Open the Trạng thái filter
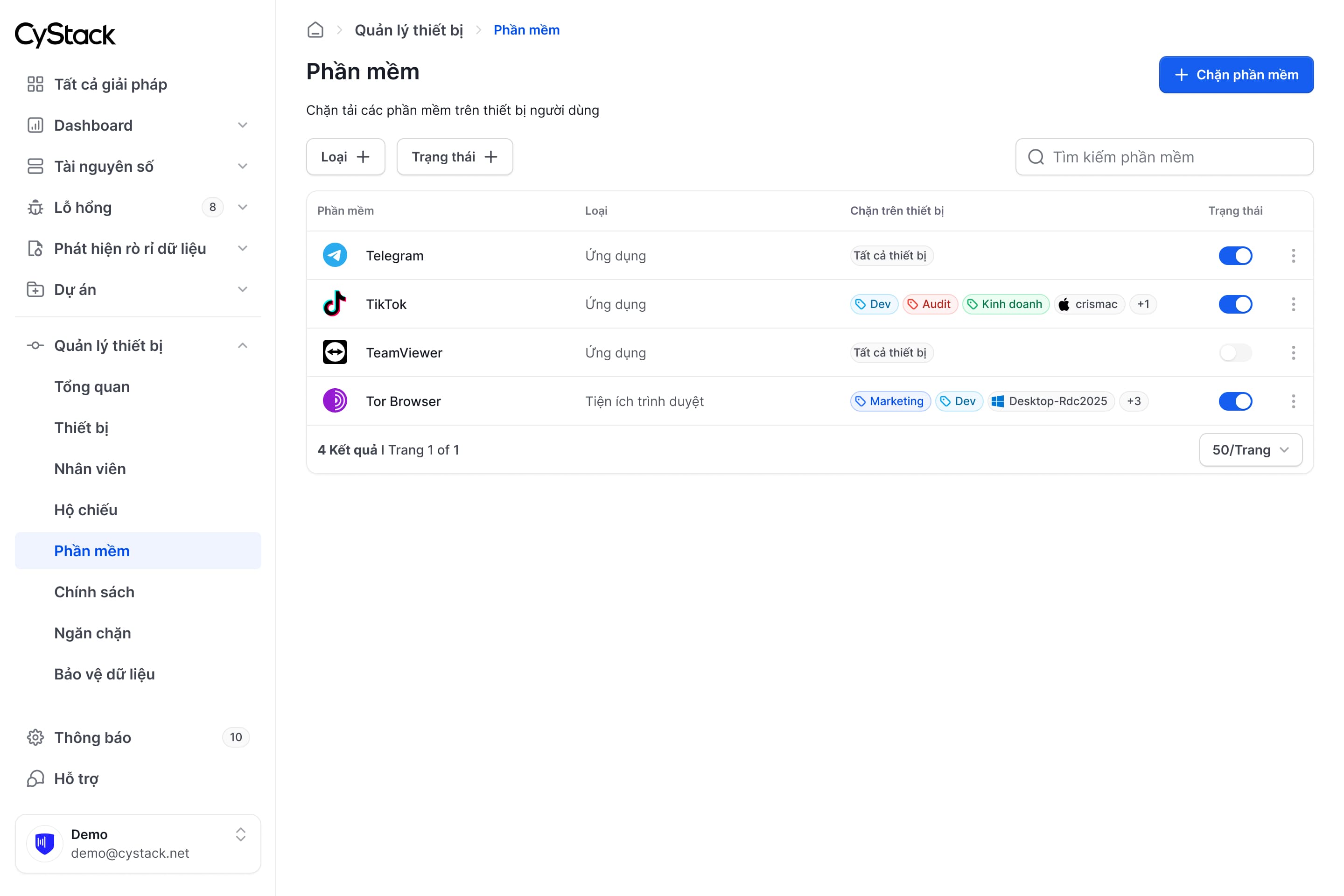 [x=455, y=157]
